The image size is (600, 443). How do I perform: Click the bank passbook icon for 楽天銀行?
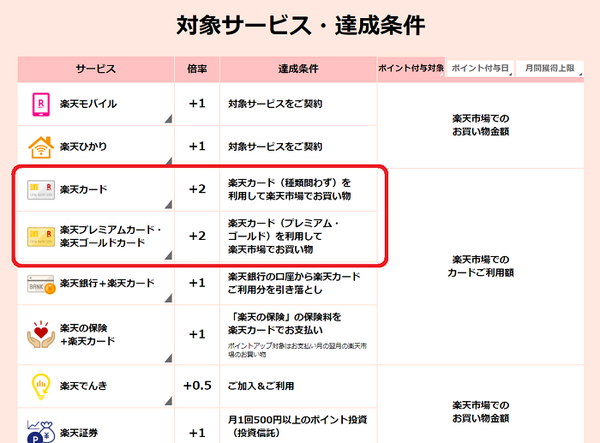click(x=41, y=284)
